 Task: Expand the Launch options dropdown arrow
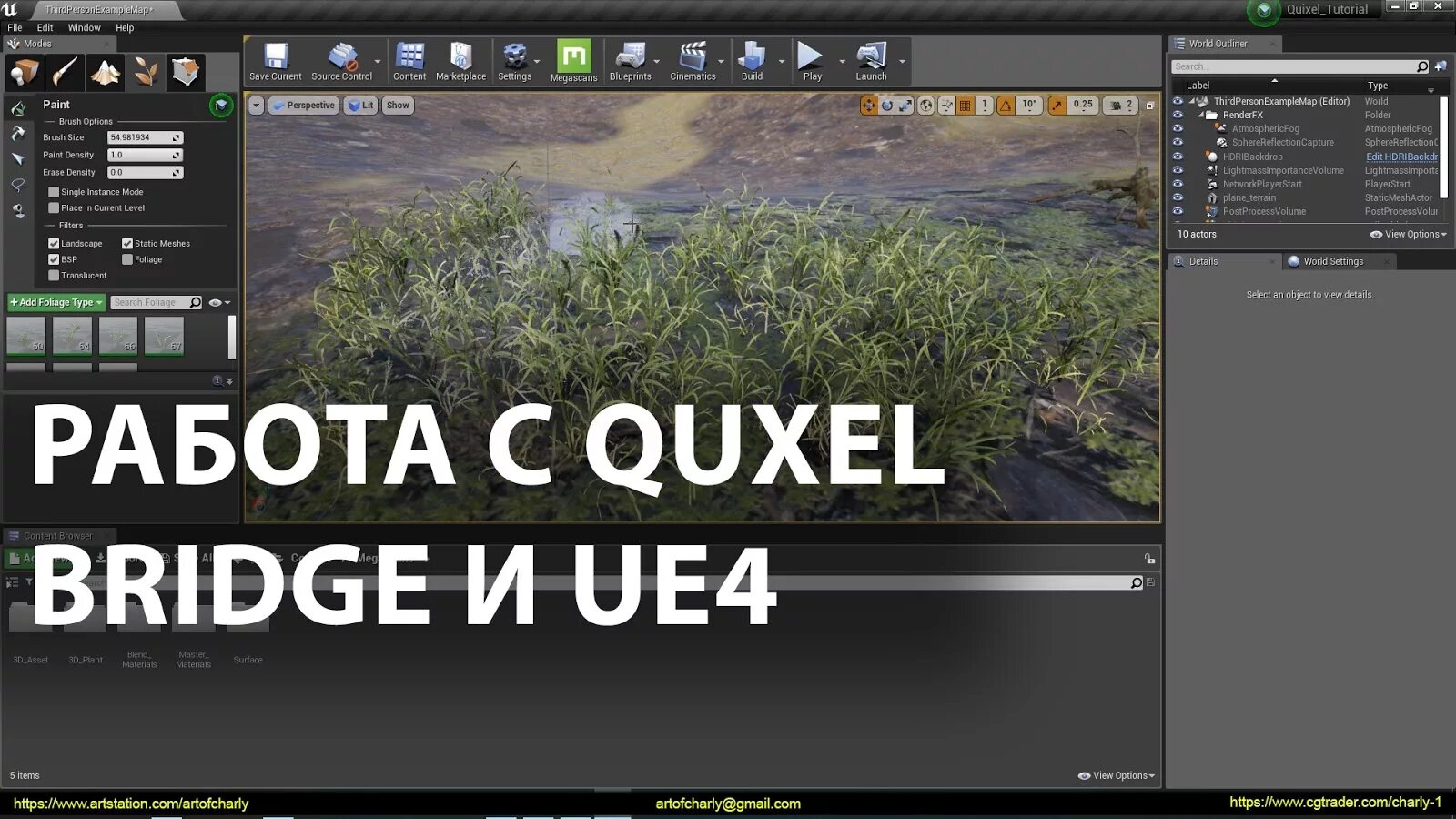pos(902,62)
